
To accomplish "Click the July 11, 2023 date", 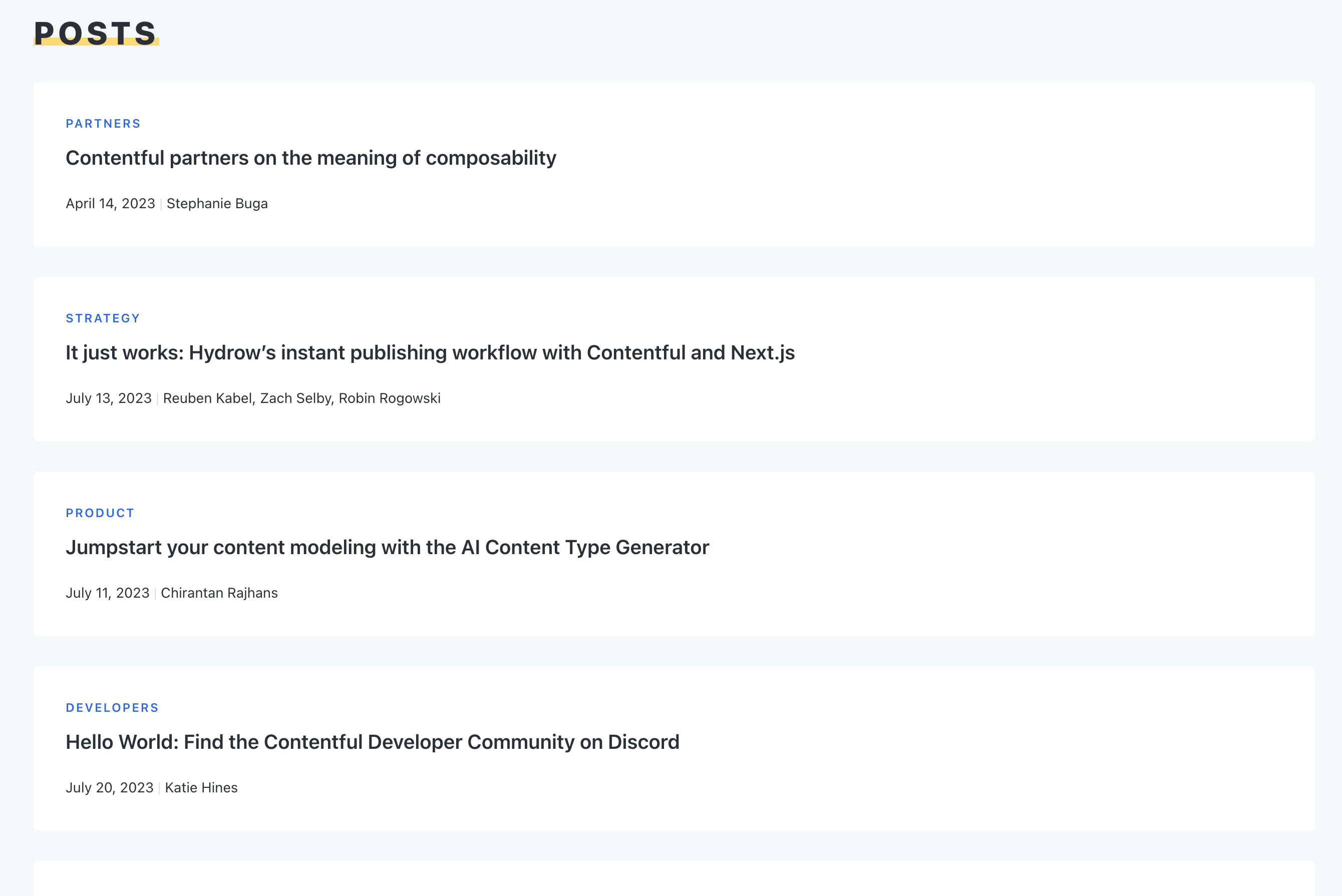I will point(108,593).
